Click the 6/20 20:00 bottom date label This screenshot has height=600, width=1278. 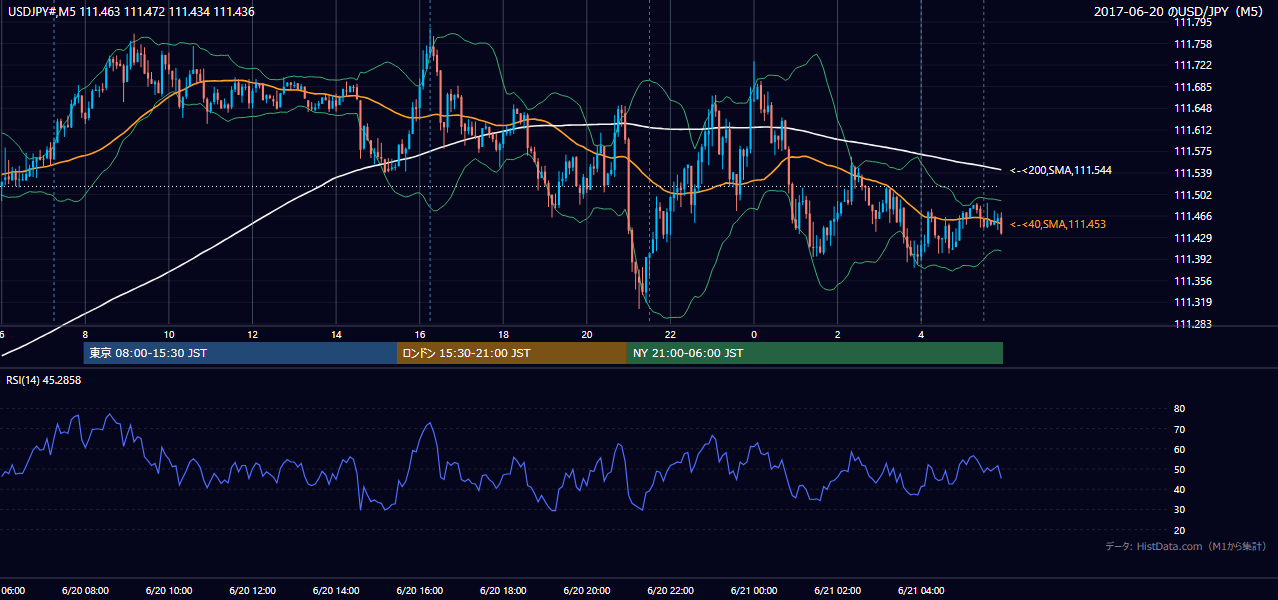coord(586,590)
